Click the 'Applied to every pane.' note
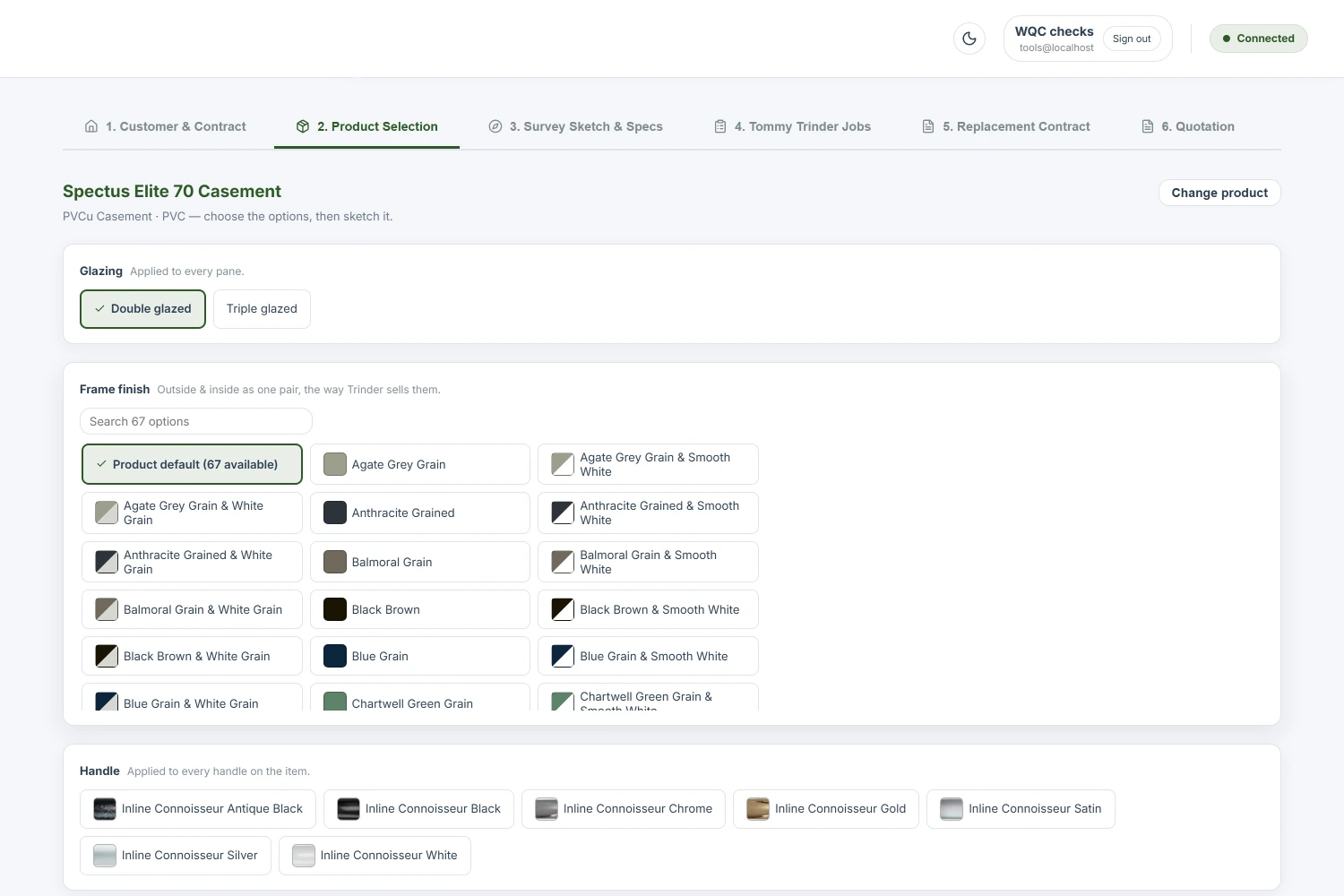Screen dimensions: 1344x896 point(187,271)
